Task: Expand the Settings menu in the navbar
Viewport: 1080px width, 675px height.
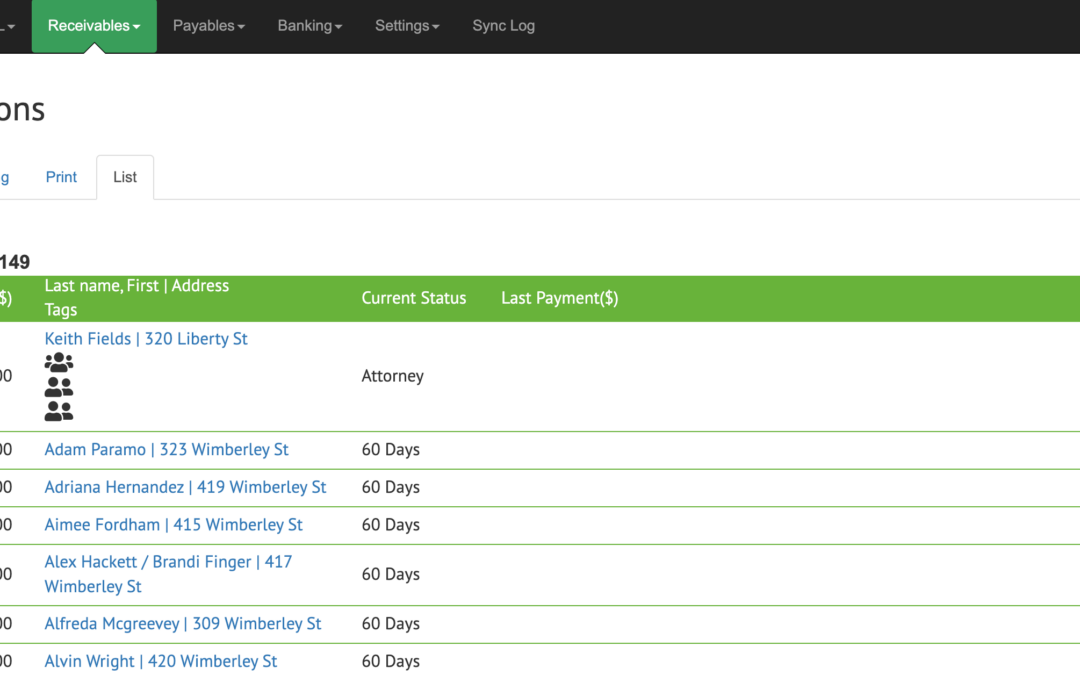Action: pyautogui.click(x=407, y=26)
